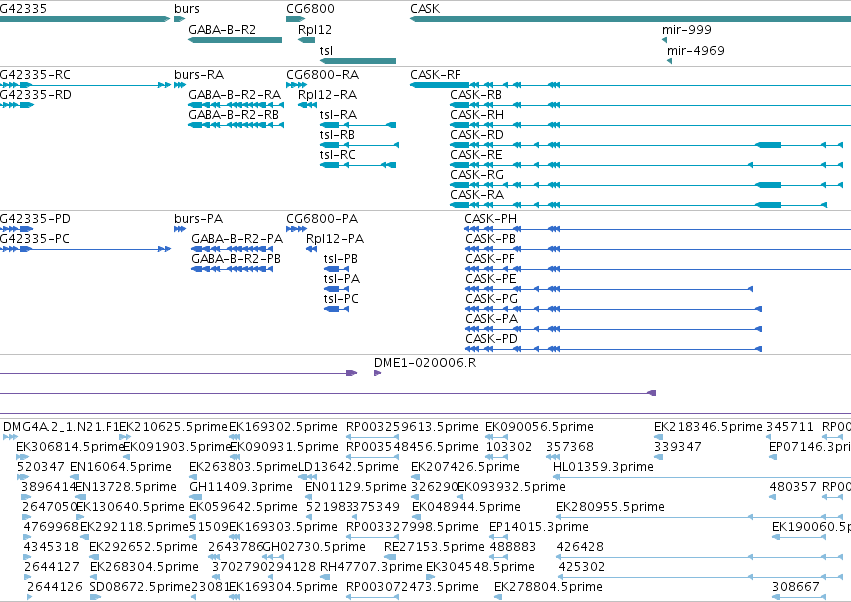The width and height of the screenshot is (851, 602).
Task: Select transcript CASK-RB label
Action: point(476,95)
